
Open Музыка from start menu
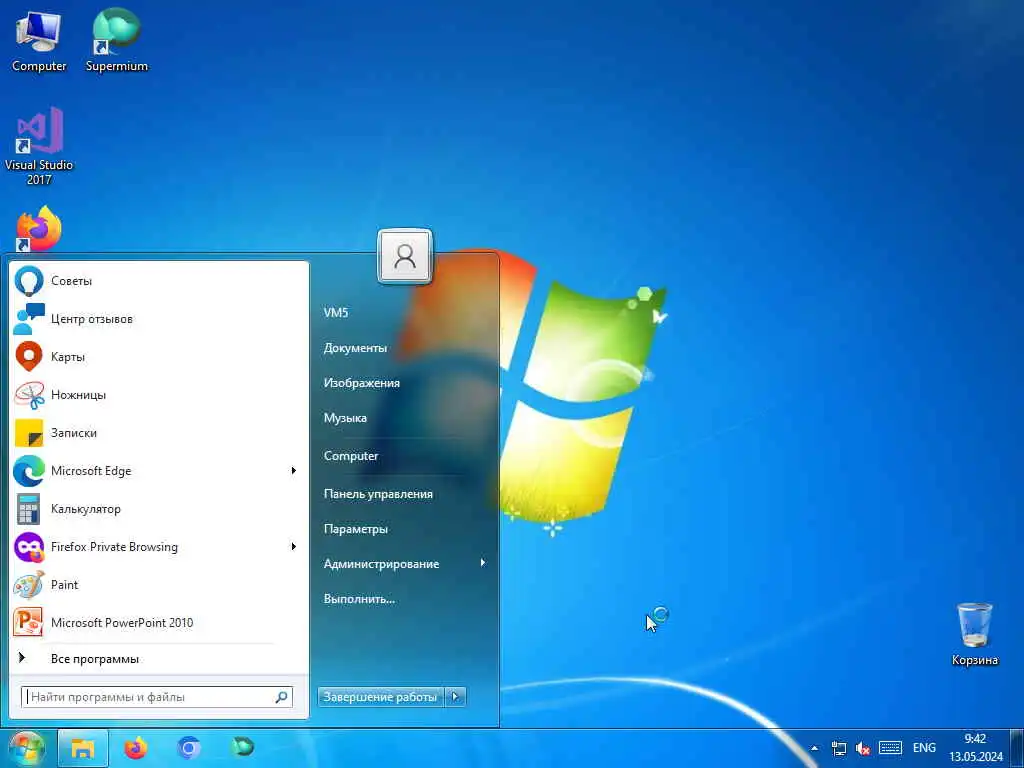[x=345, y=419]
